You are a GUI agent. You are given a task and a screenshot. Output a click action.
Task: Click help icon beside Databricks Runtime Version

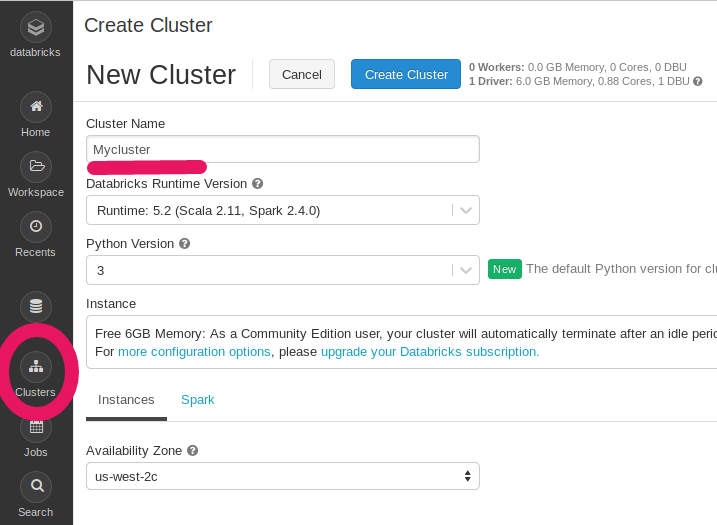point(257,184)
